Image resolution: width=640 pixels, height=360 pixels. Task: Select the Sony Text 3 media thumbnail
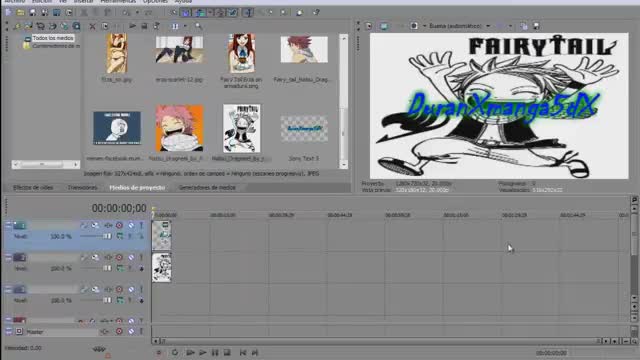point(304,129)
